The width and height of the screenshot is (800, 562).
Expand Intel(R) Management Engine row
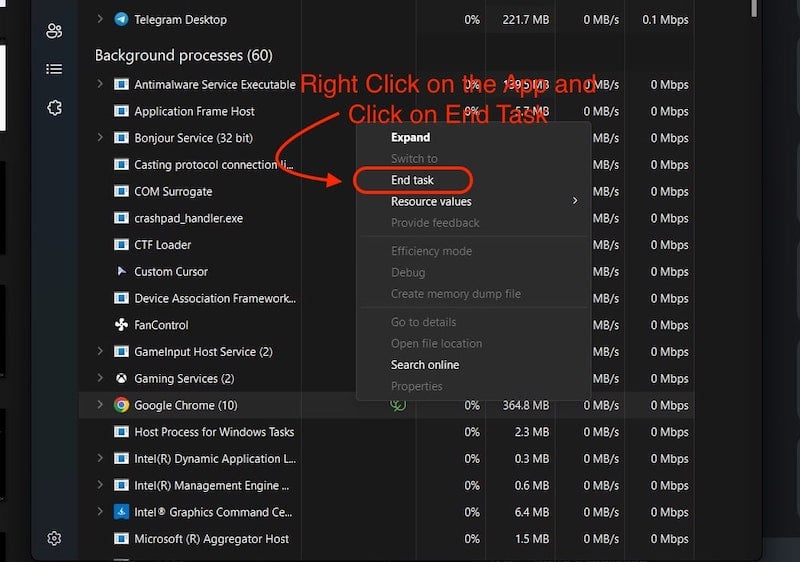point(100,484)
